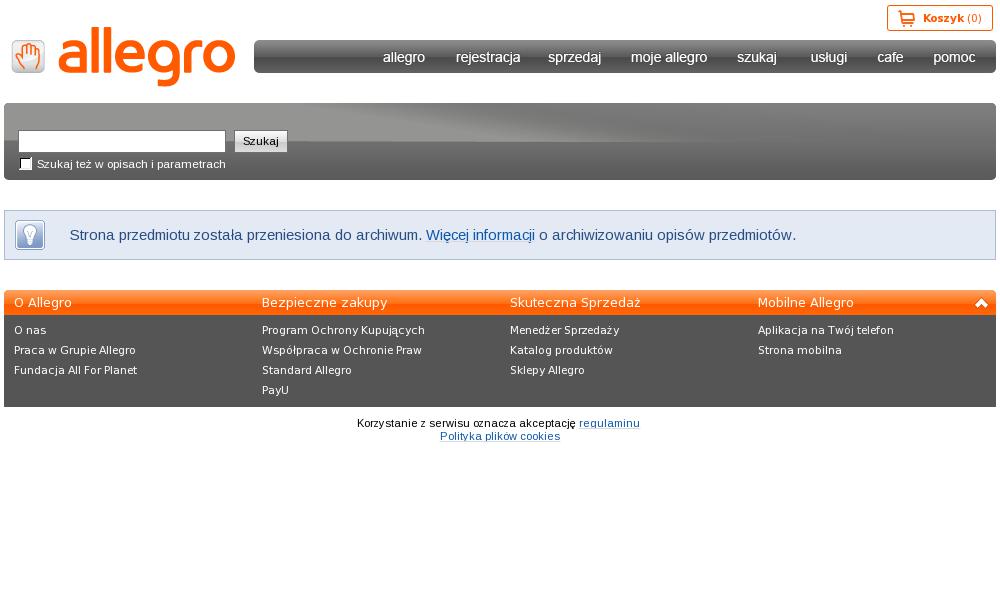Visit the Sklepy Allegro link

547,370
